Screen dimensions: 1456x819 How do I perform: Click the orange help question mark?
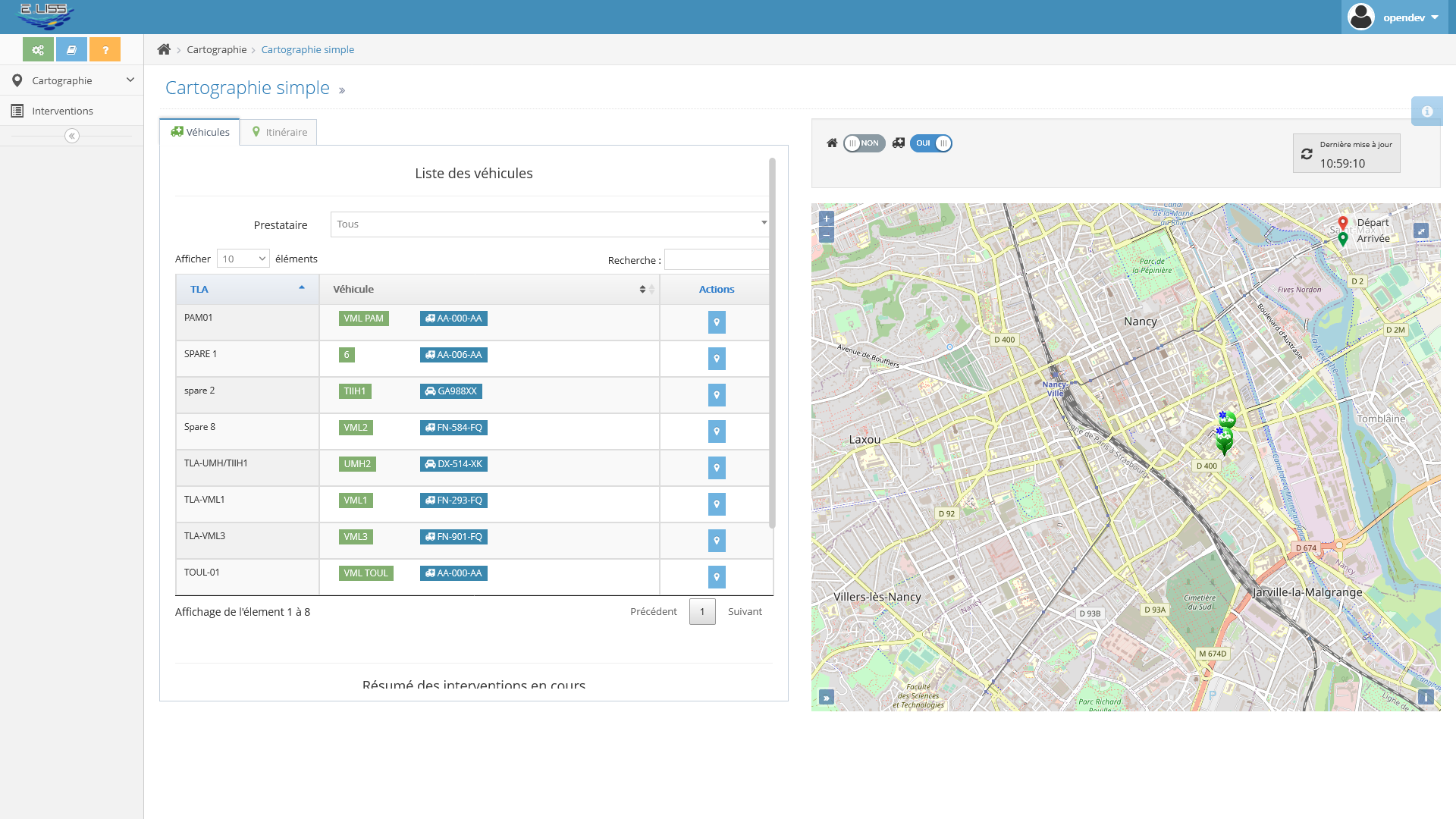pyautogui.click(x=105, y=50)
